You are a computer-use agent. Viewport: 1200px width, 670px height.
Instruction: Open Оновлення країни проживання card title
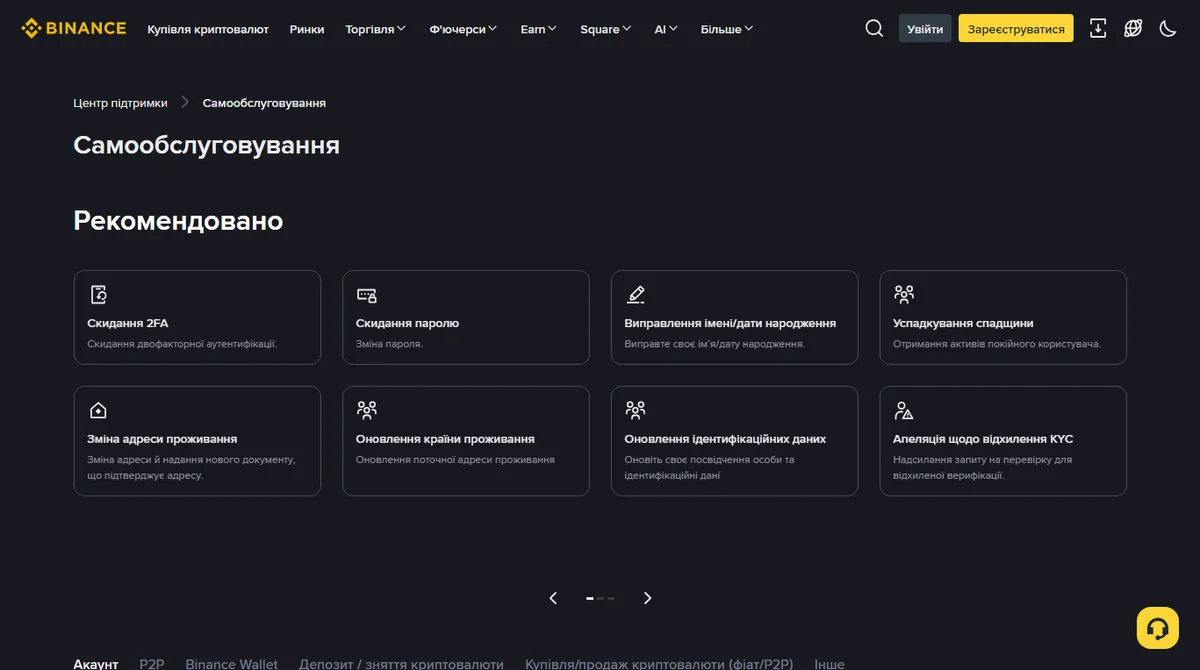tap(445, 439)
